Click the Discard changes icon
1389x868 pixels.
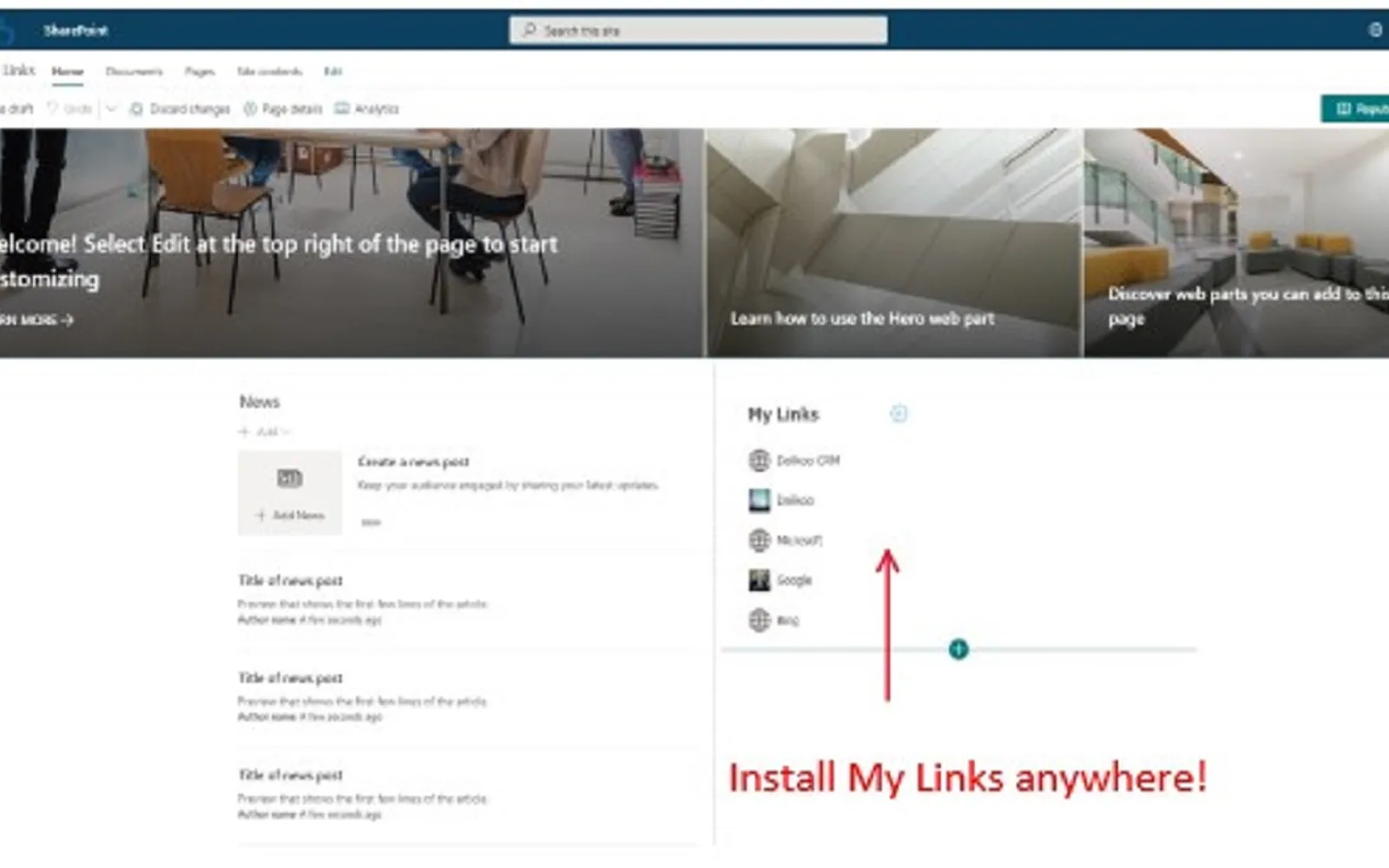pos(136,108)
